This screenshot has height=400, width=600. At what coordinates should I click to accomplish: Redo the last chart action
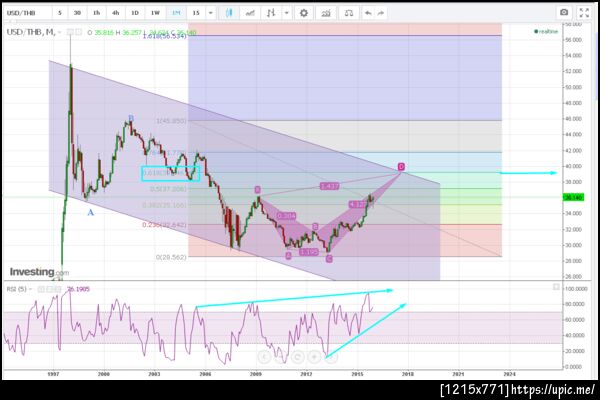[380, 13]
